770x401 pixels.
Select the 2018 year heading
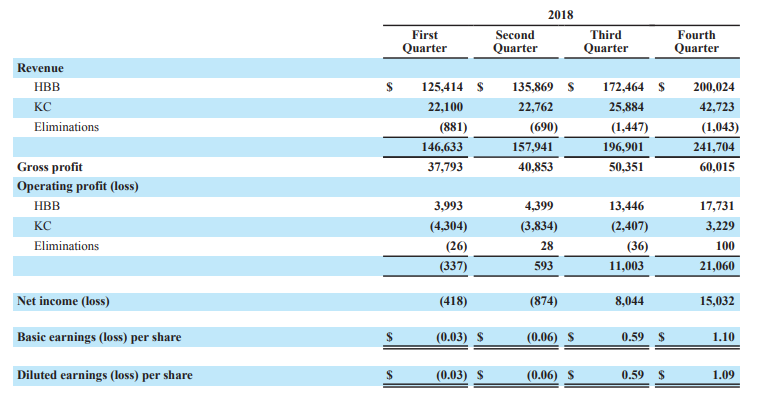pyautogui.click(x=560, y=15)
